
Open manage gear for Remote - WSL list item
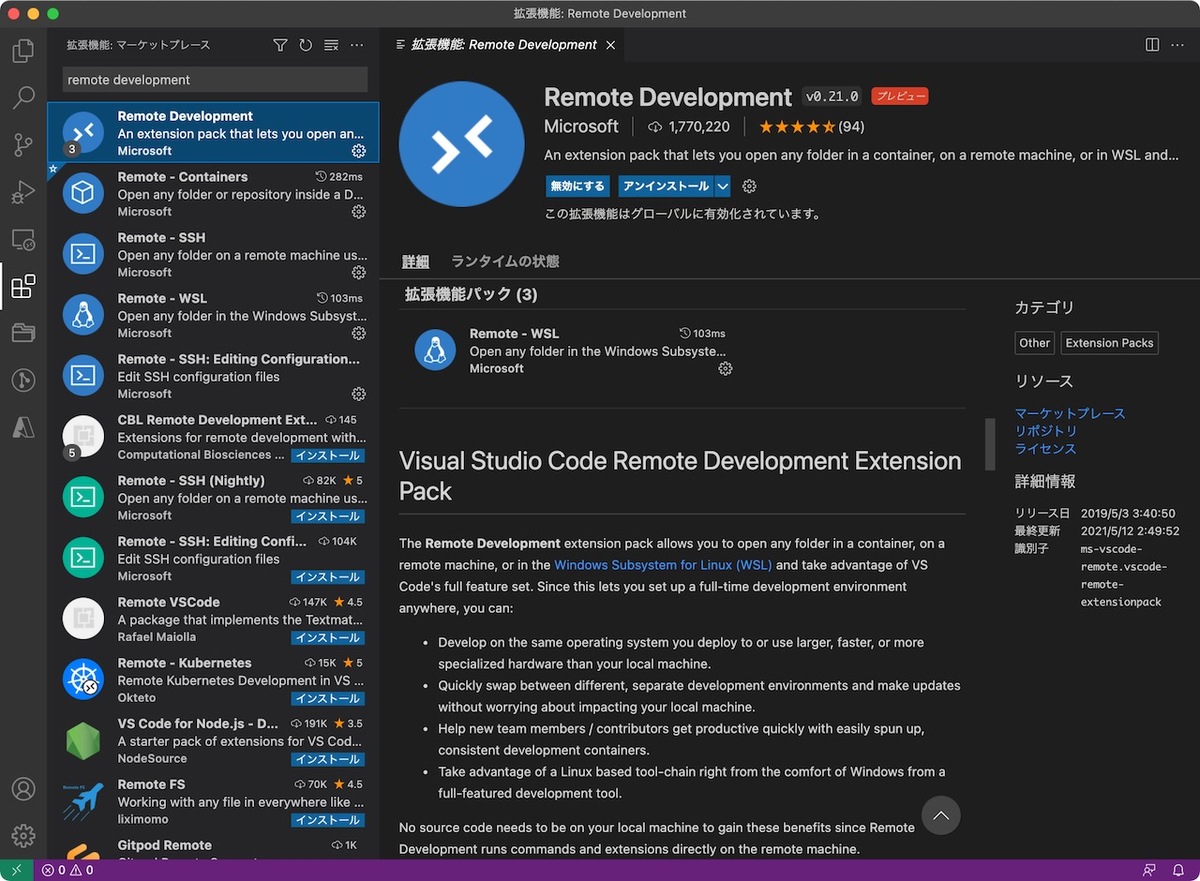[359, 333]
